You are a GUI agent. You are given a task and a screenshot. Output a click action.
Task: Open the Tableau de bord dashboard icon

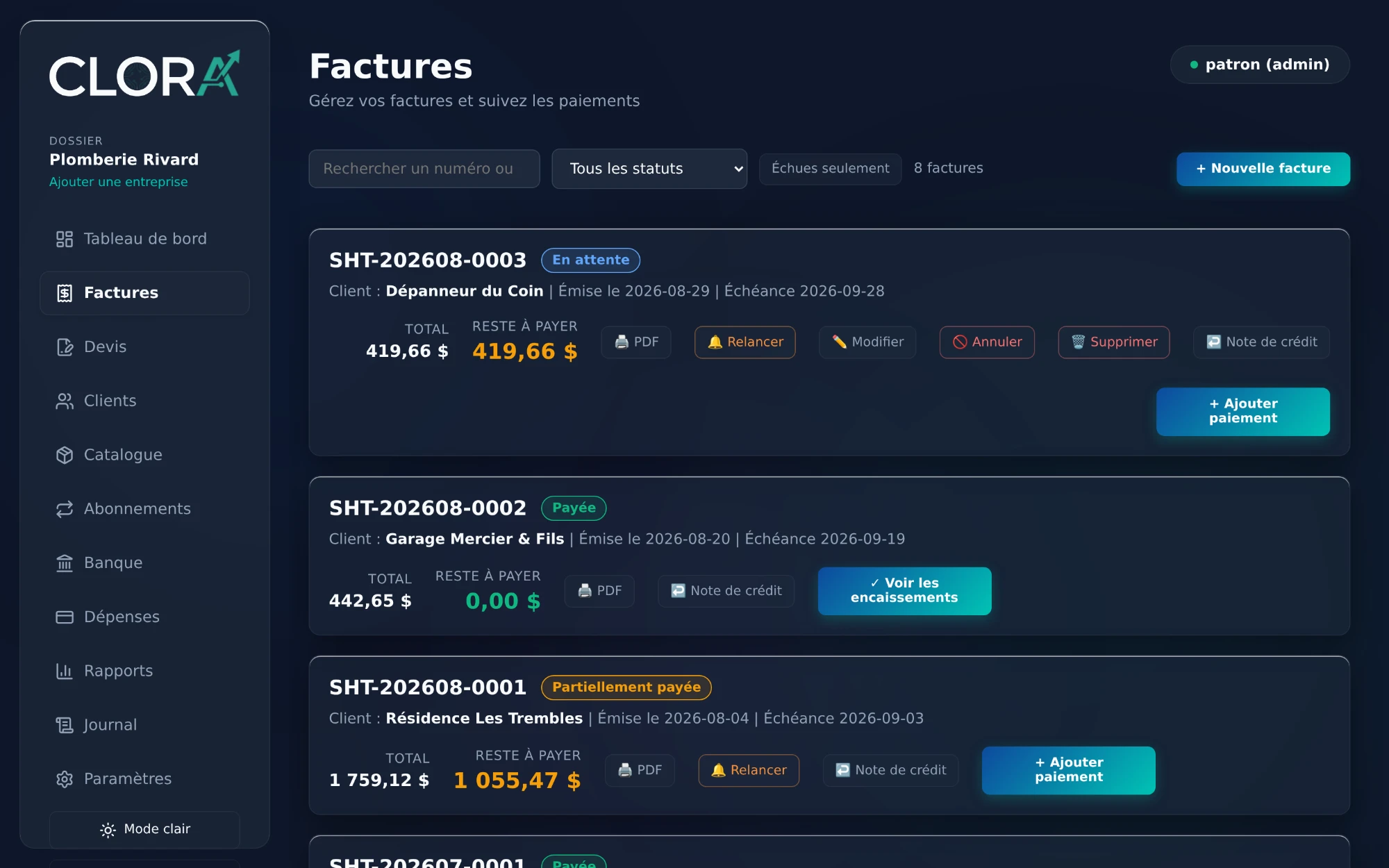[65, 239]
